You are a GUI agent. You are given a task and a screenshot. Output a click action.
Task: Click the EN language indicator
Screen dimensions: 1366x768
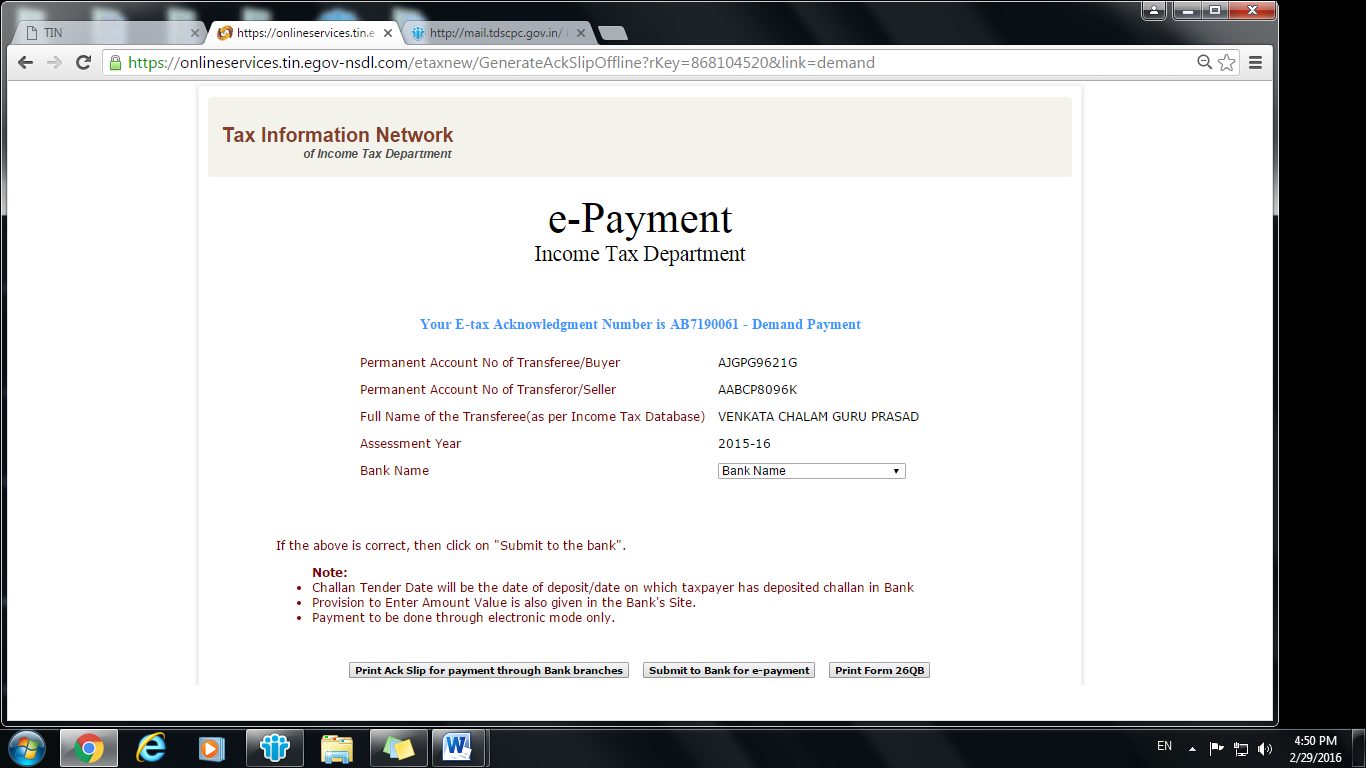(x=1164, y=746)
